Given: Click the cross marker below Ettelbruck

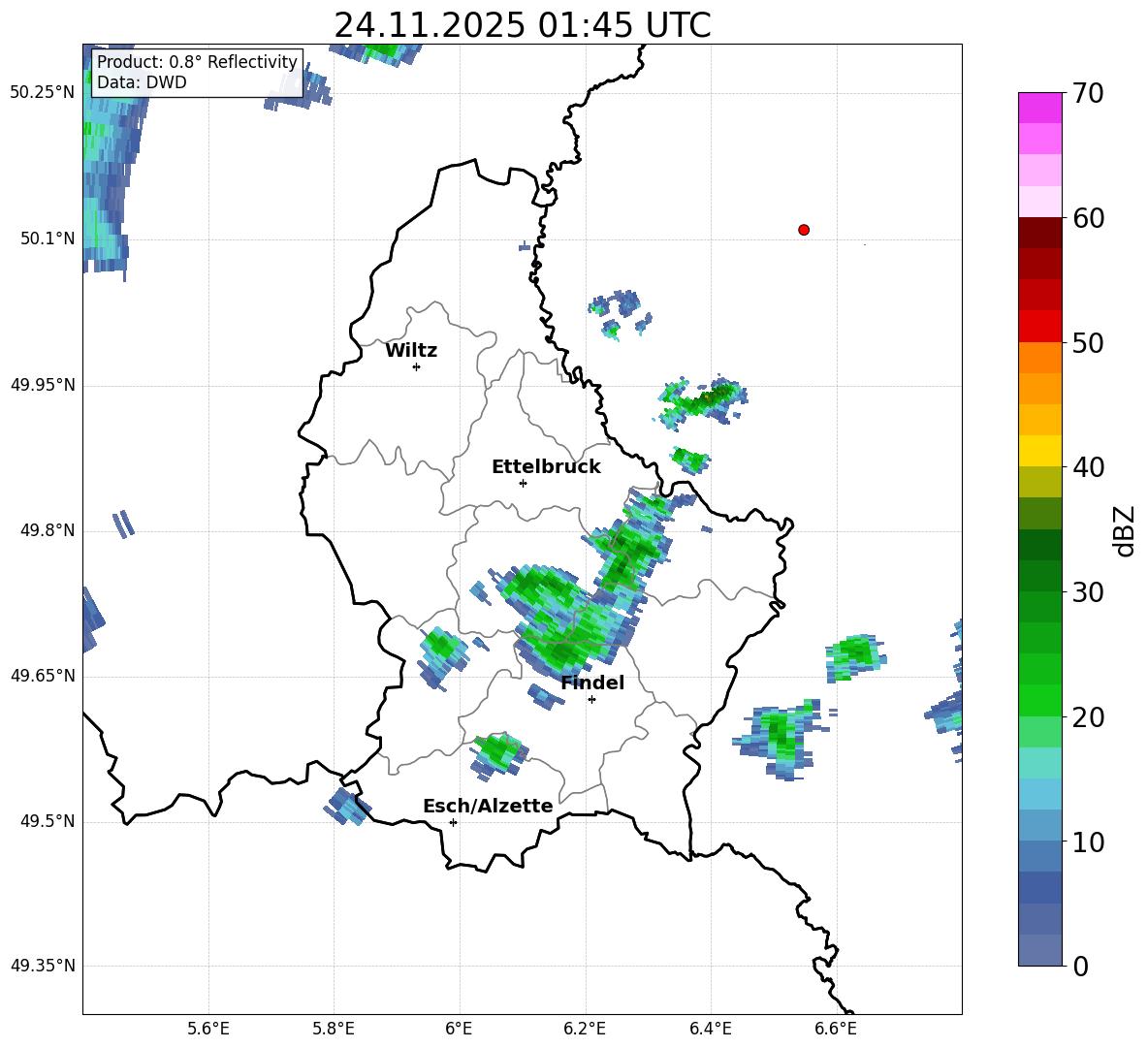Looking at the screenshot, I should tap(523, 483).
